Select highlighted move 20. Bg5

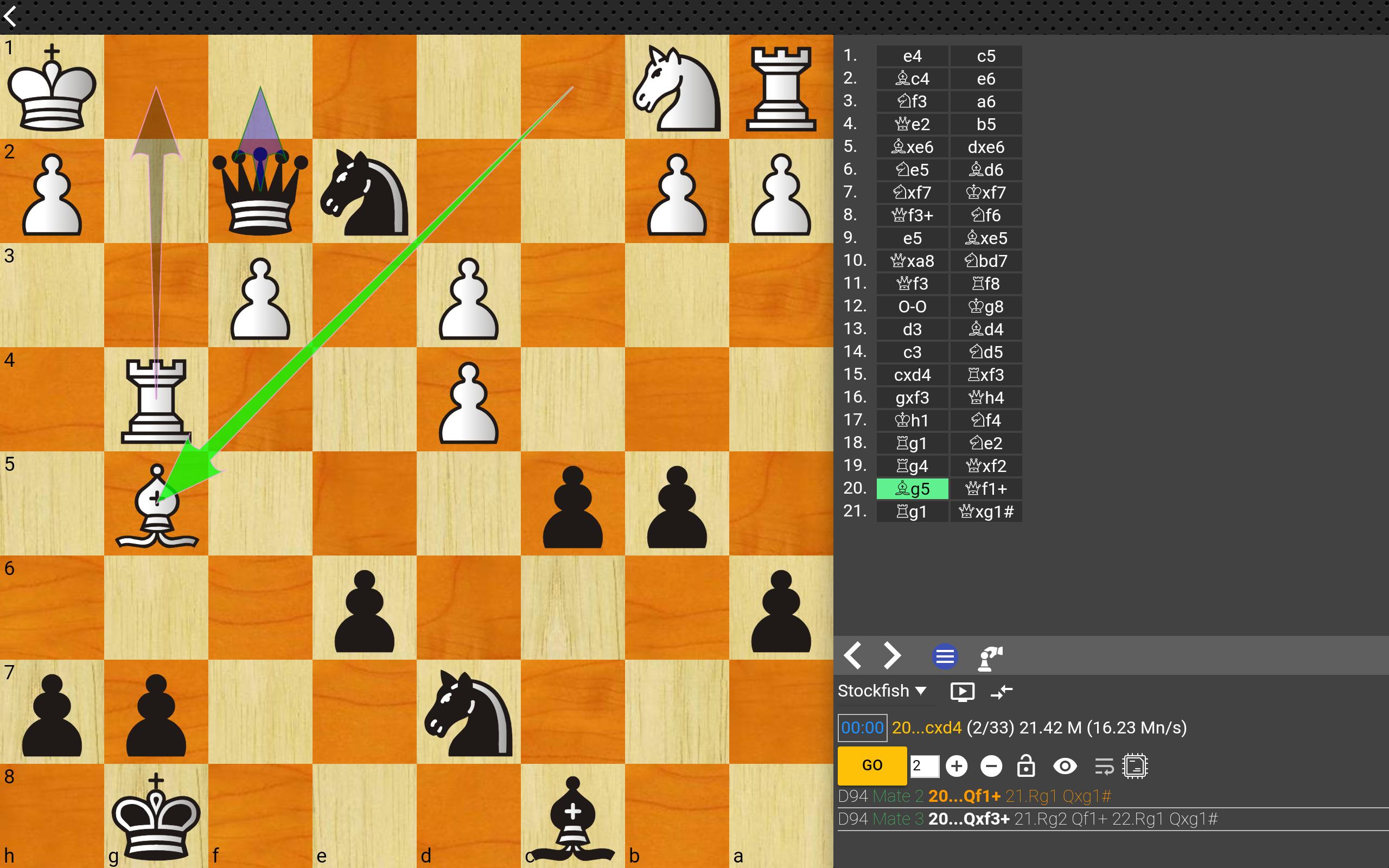[912, 489]
